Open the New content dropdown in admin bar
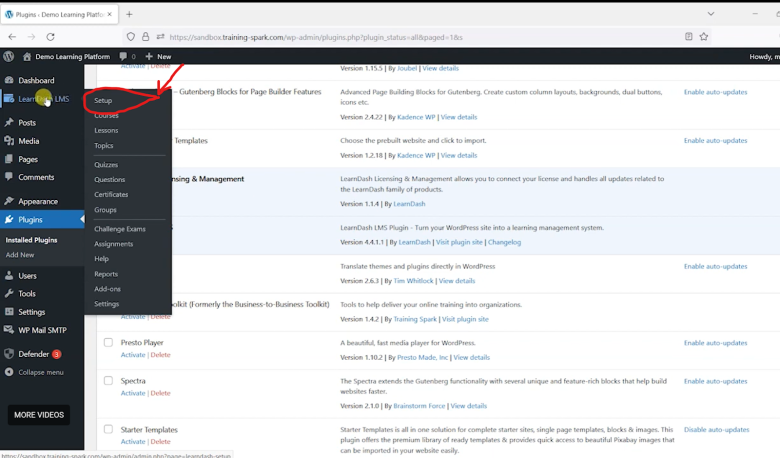780x458 pixels. (x=158, y=57)
